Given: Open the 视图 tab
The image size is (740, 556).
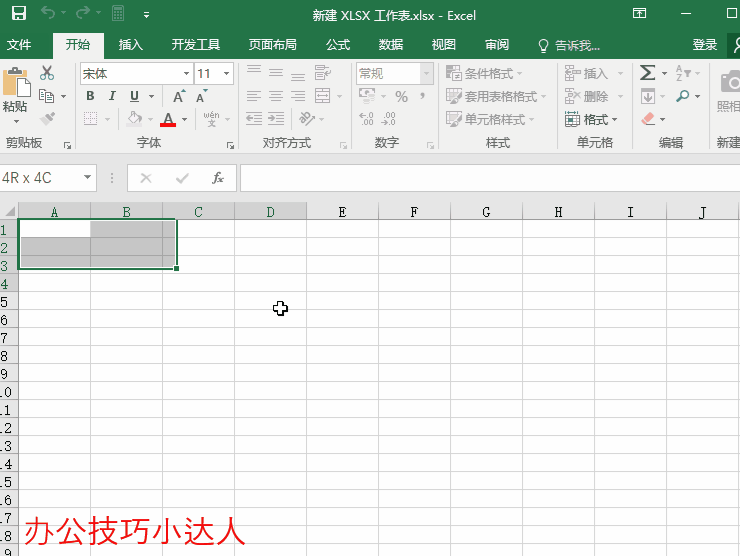Looking at the screenshot, I should pos(444,45).
